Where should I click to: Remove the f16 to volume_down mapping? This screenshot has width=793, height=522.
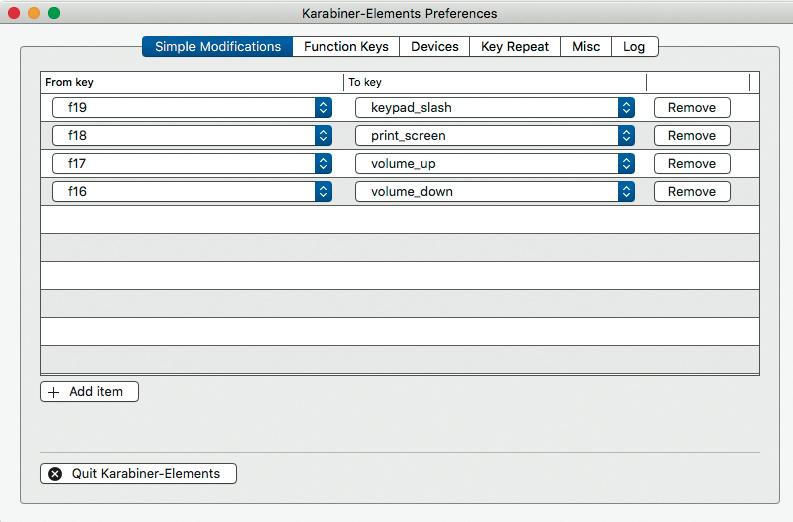(x=692, y=191)
